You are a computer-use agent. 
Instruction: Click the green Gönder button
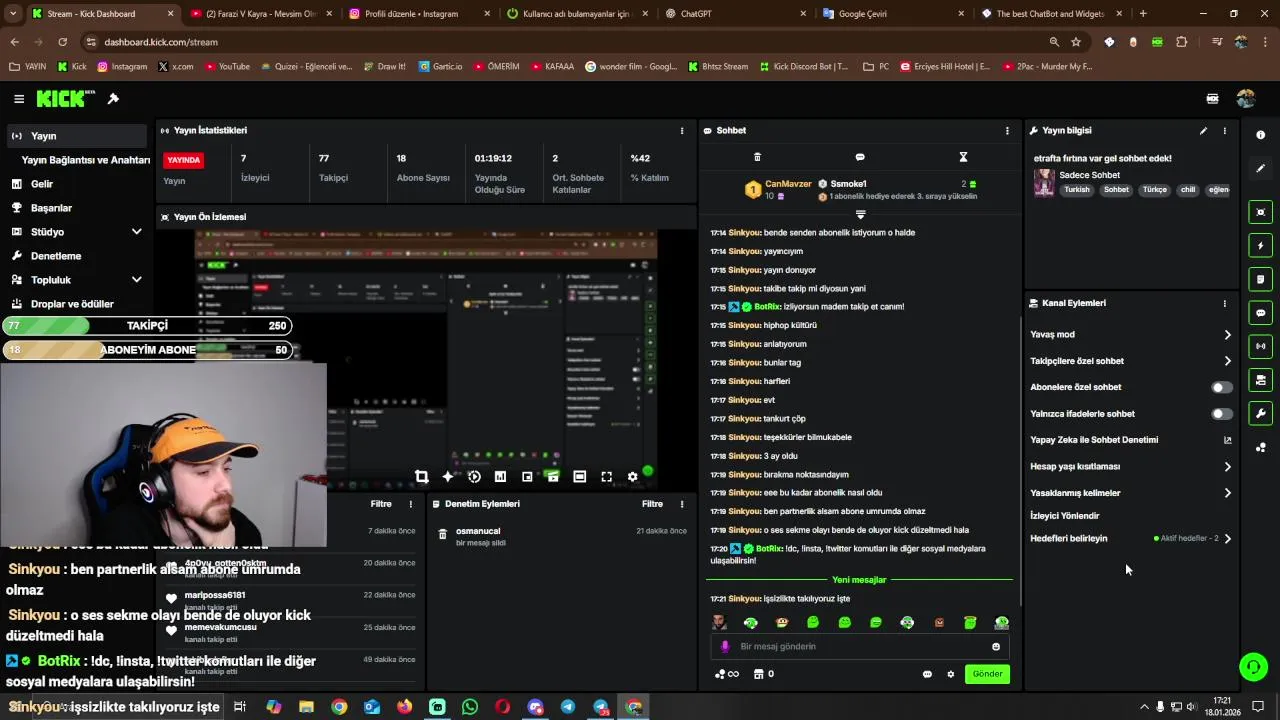987,674
